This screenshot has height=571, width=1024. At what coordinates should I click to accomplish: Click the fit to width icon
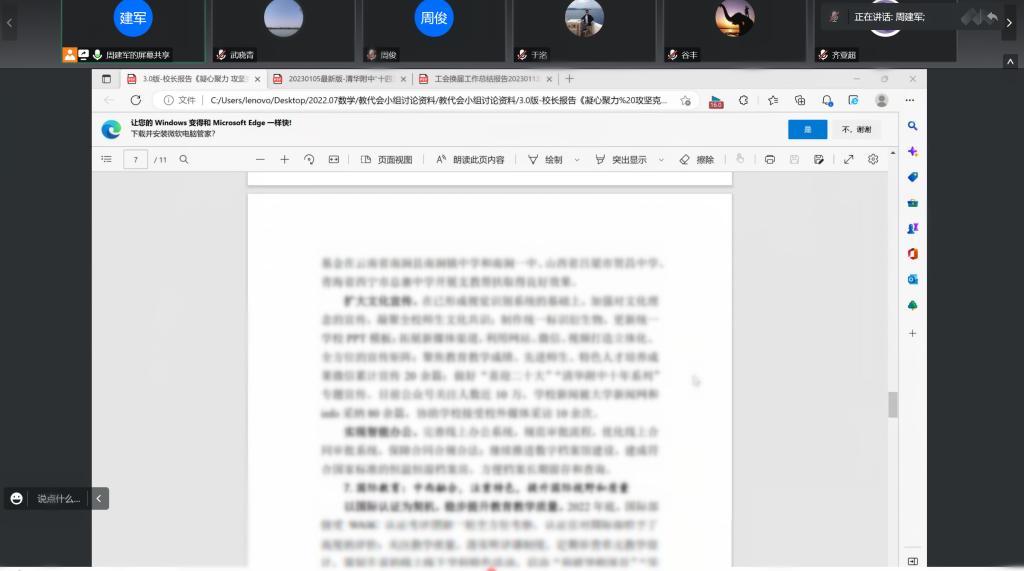tap(334, 159)
